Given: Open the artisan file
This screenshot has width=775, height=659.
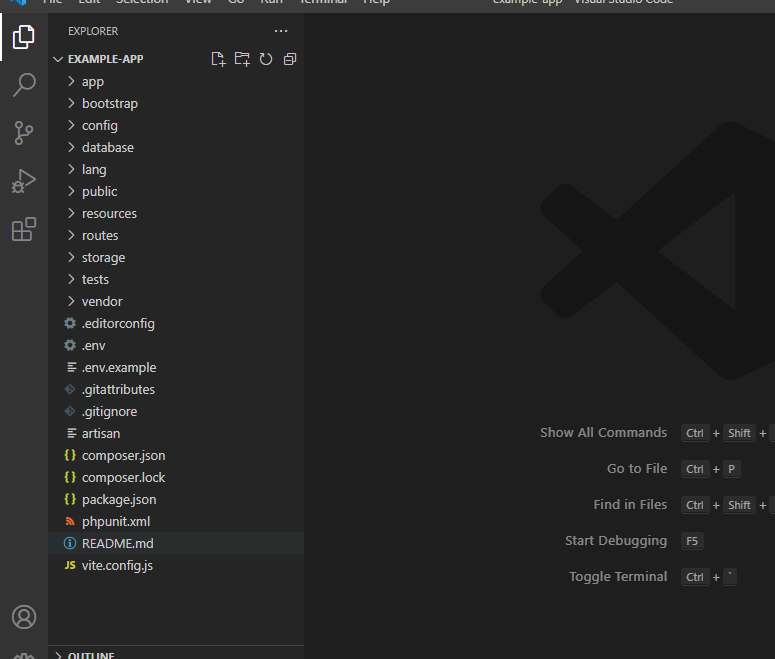Looking at the screenshot, I should (176, 434).
